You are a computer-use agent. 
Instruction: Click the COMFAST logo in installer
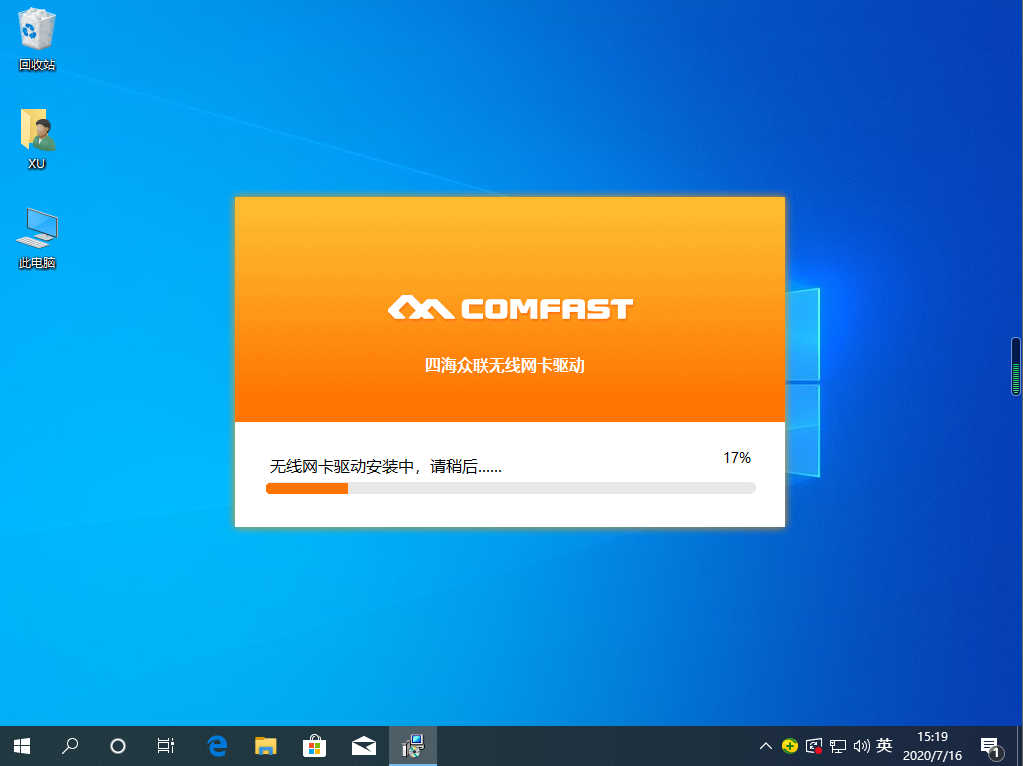pyautogui.click(x=510, y=308)
